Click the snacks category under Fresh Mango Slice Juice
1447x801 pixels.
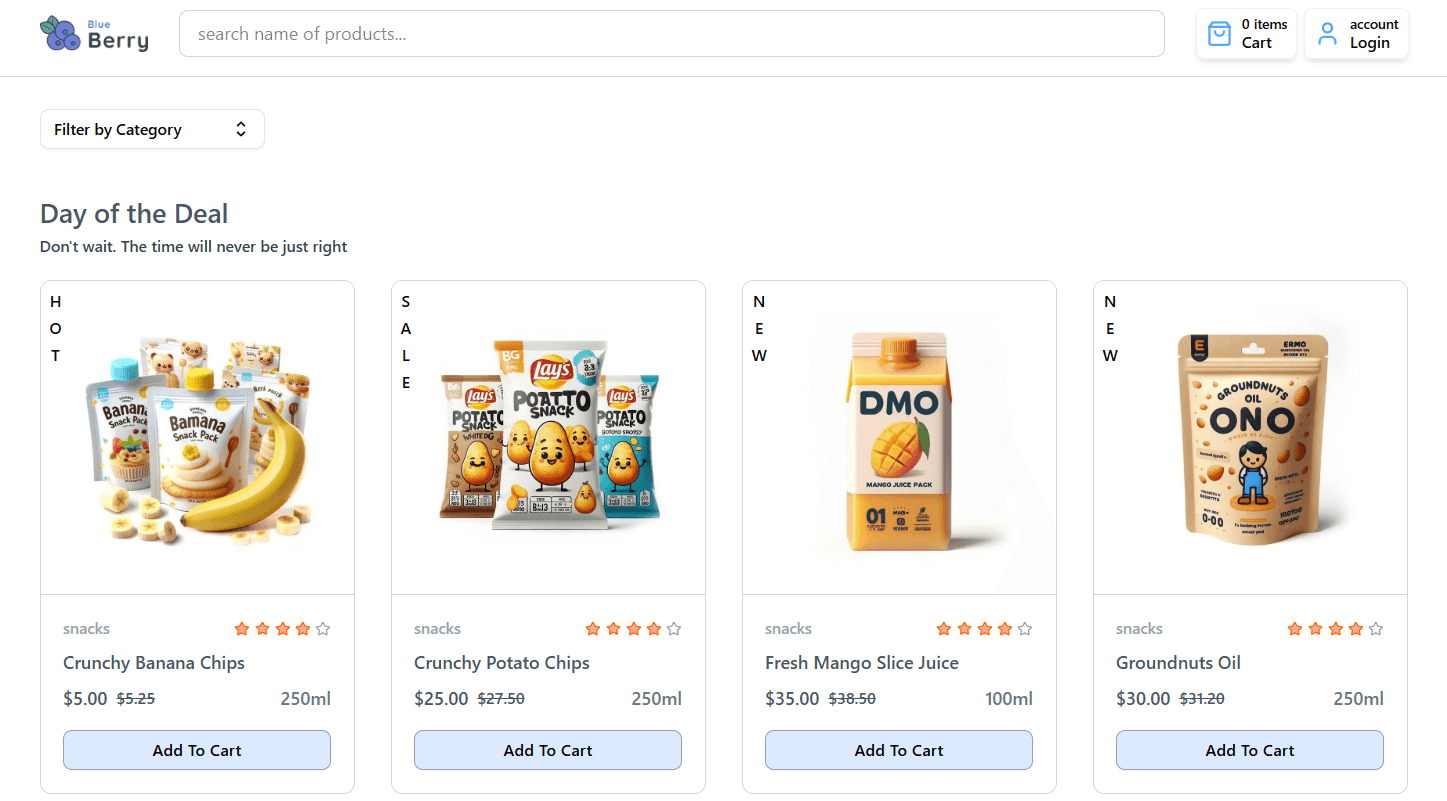click(788, 628)
